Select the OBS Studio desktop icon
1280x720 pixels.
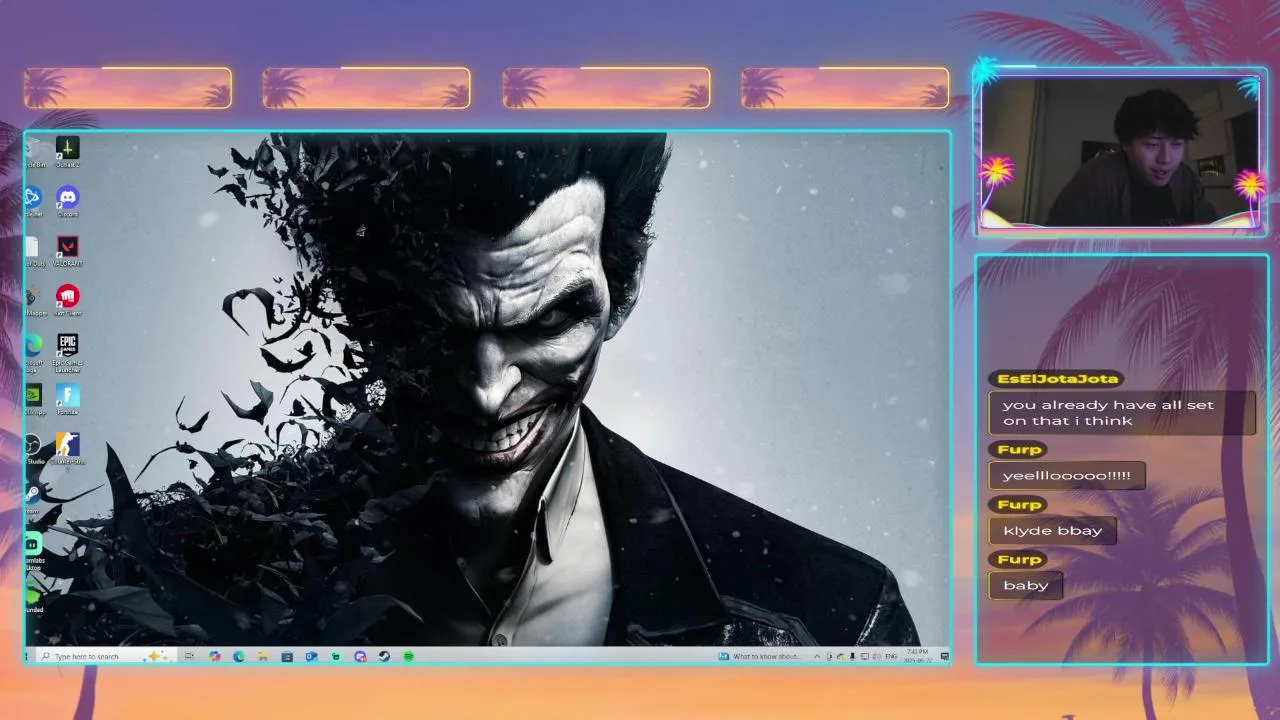point(34,449)
